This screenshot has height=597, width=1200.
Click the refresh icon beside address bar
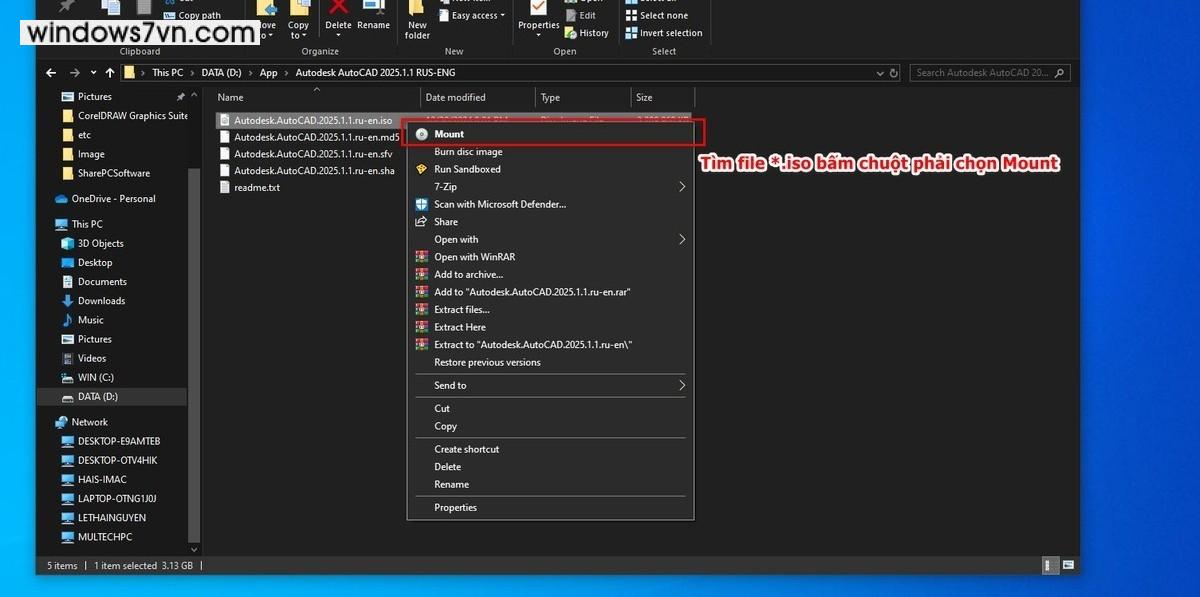coord(895,73)
